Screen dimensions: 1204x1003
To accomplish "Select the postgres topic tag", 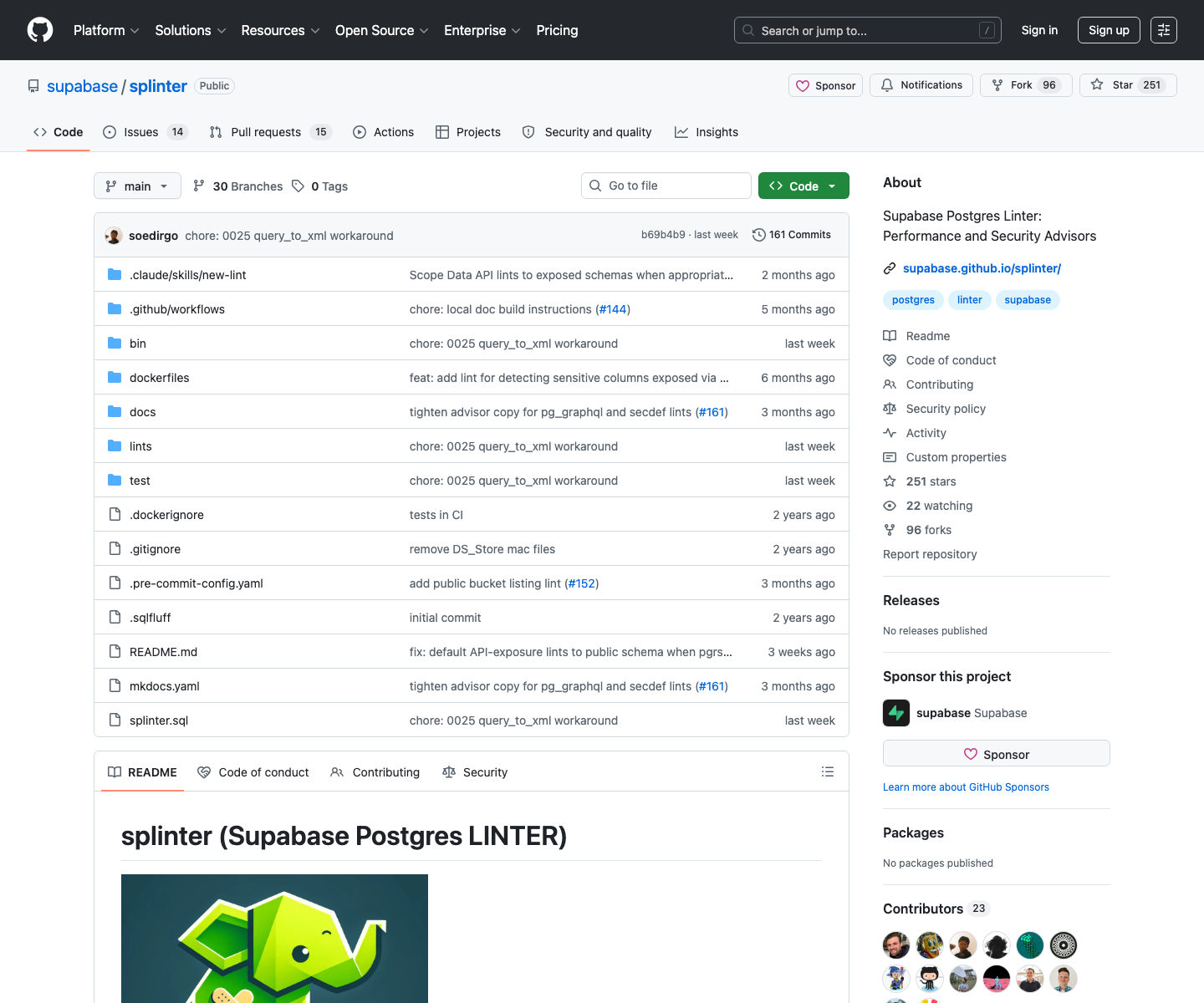I will (913, 300).
